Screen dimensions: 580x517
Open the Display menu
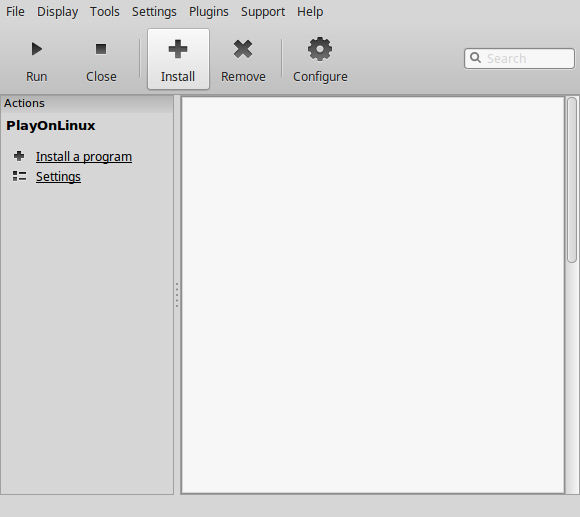(x=57, y=11)
